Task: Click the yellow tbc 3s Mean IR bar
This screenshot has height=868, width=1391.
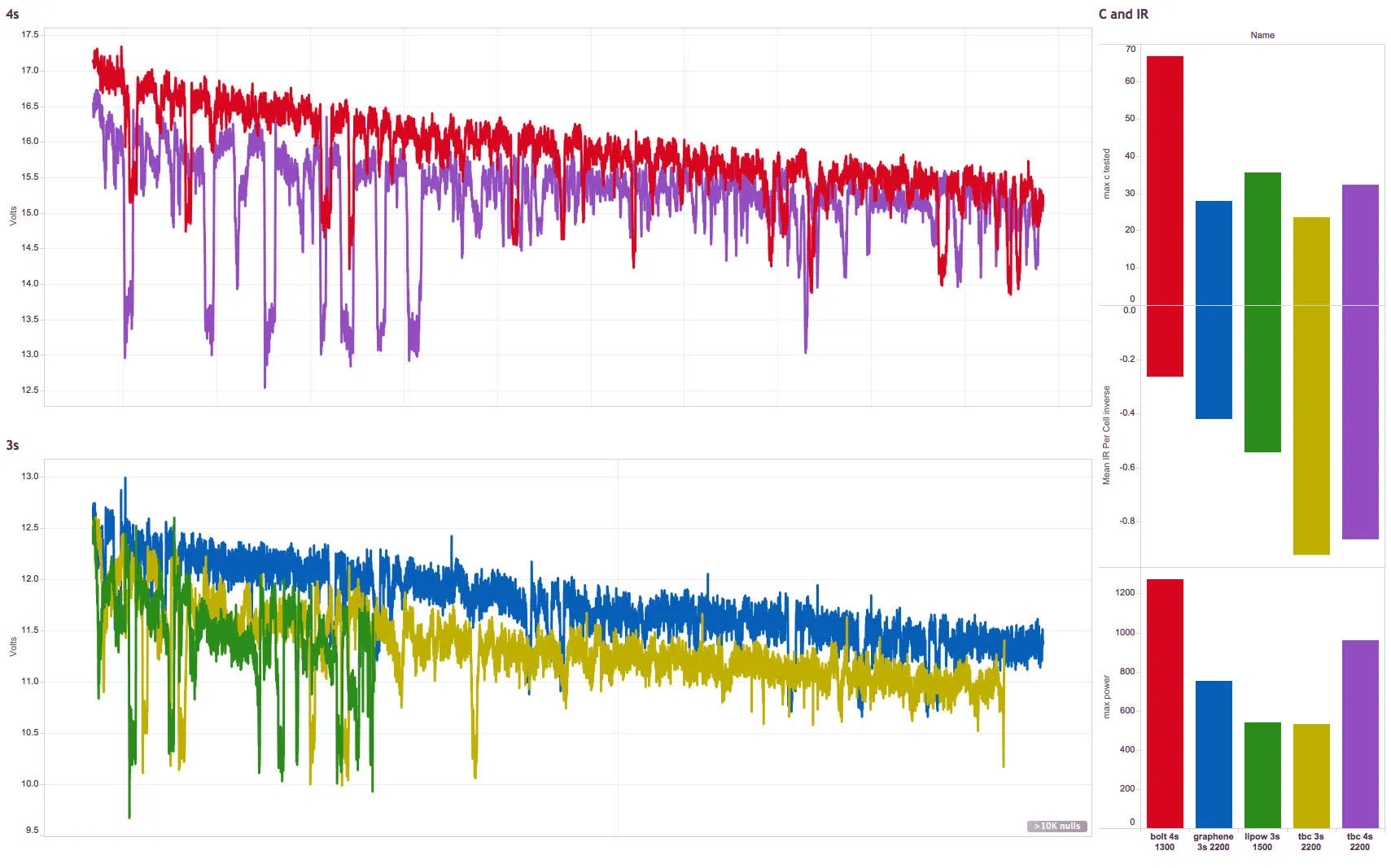Action: click(1310, 430)
